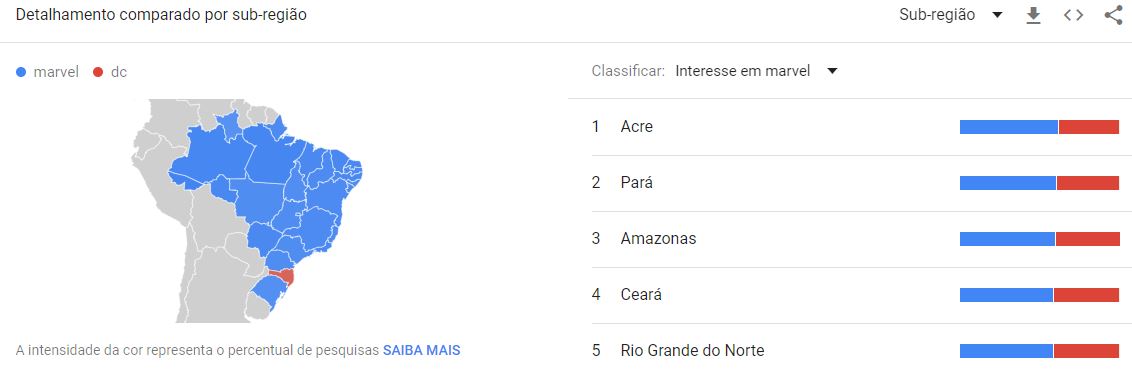1132x373 pixels.
Task: Open the Sub-região dropdown
Action: point(951,15)
